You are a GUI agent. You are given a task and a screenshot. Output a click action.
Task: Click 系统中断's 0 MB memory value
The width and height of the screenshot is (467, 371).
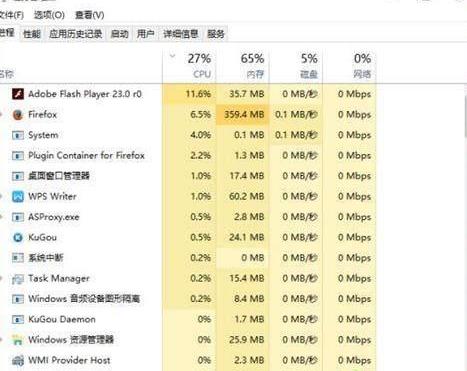coord(253,258)
